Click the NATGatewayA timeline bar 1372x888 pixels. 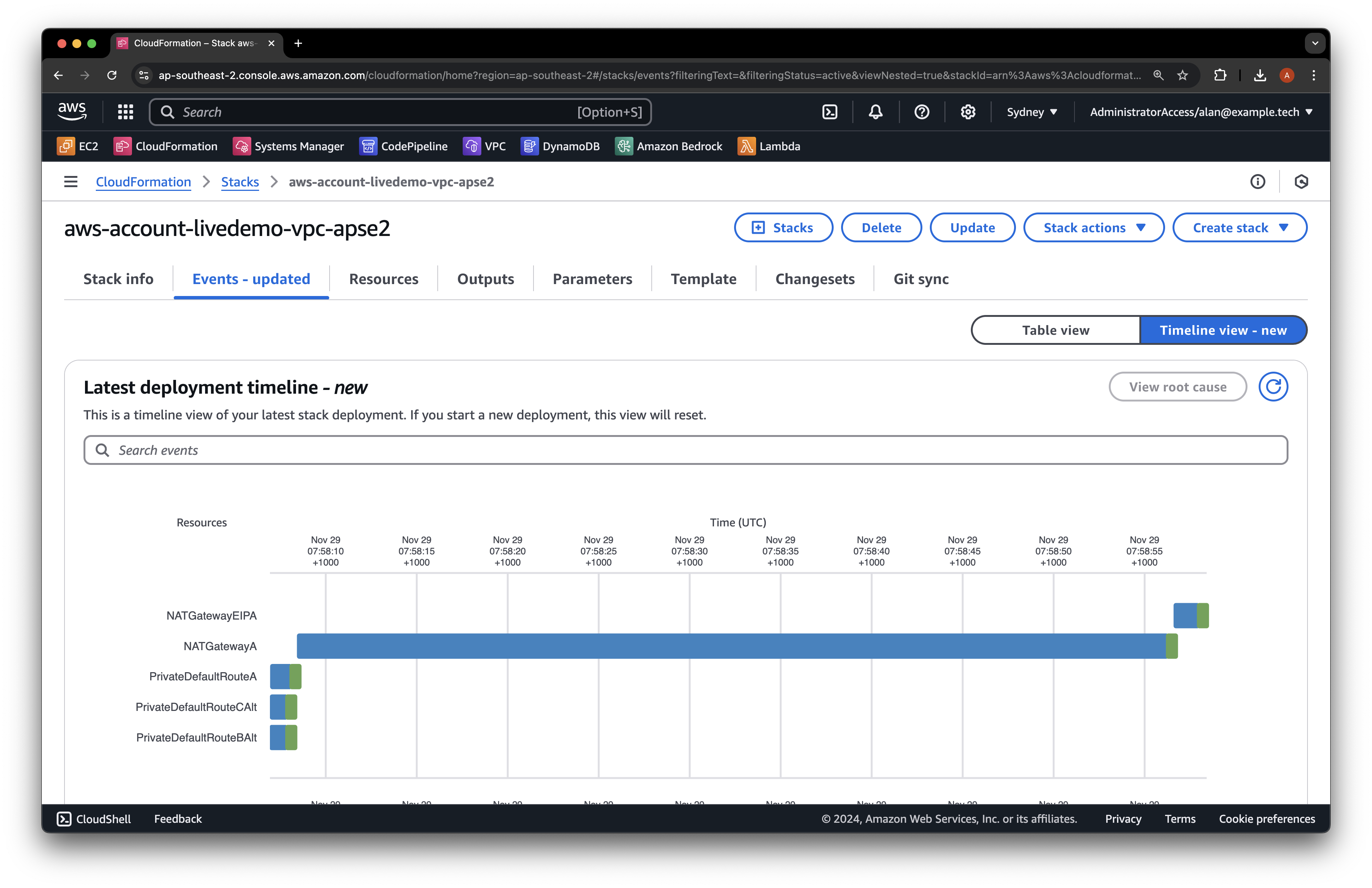tap(737, 646)
